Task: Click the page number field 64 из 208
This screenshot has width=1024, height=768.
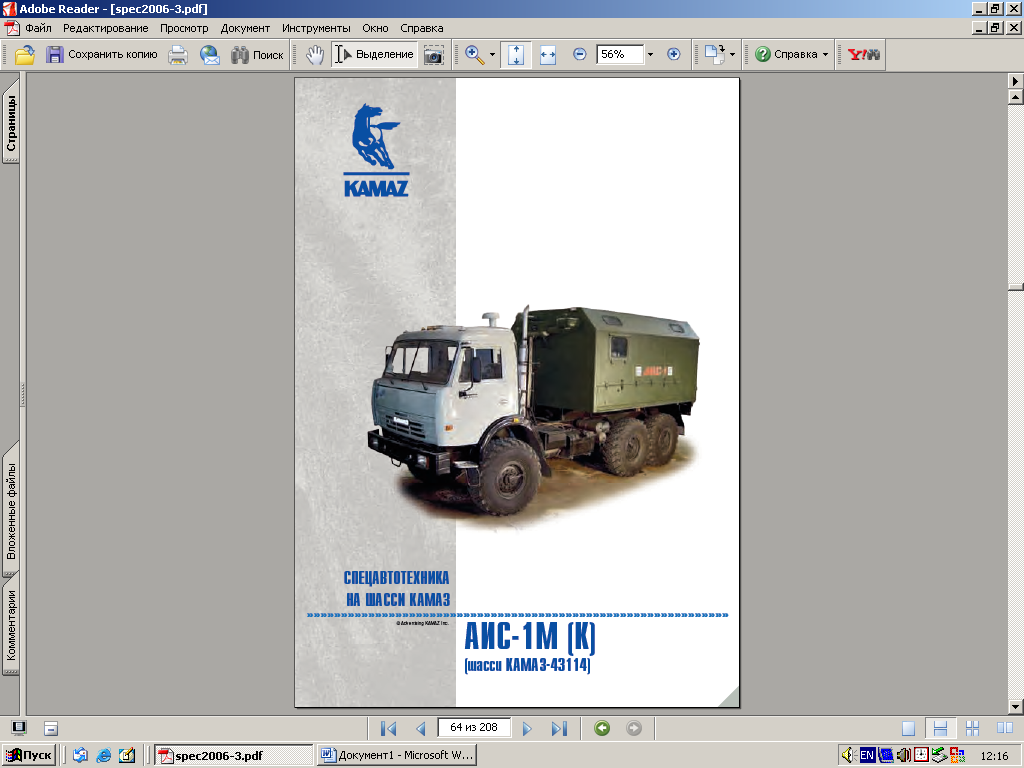Action: point(474,728)
